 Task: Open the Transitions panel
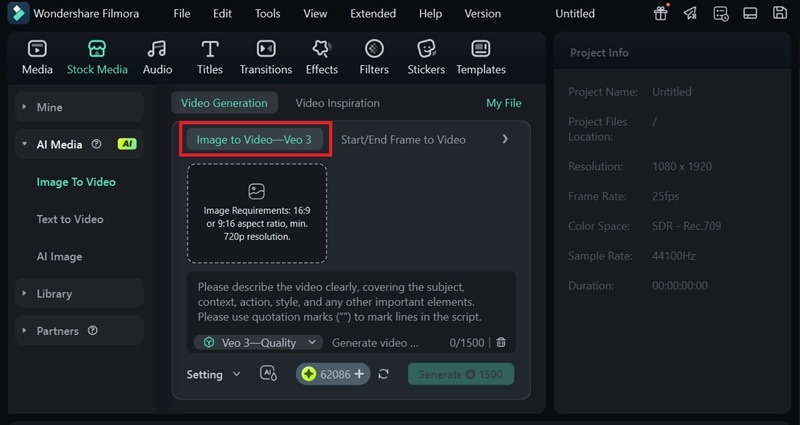(266, 57)
